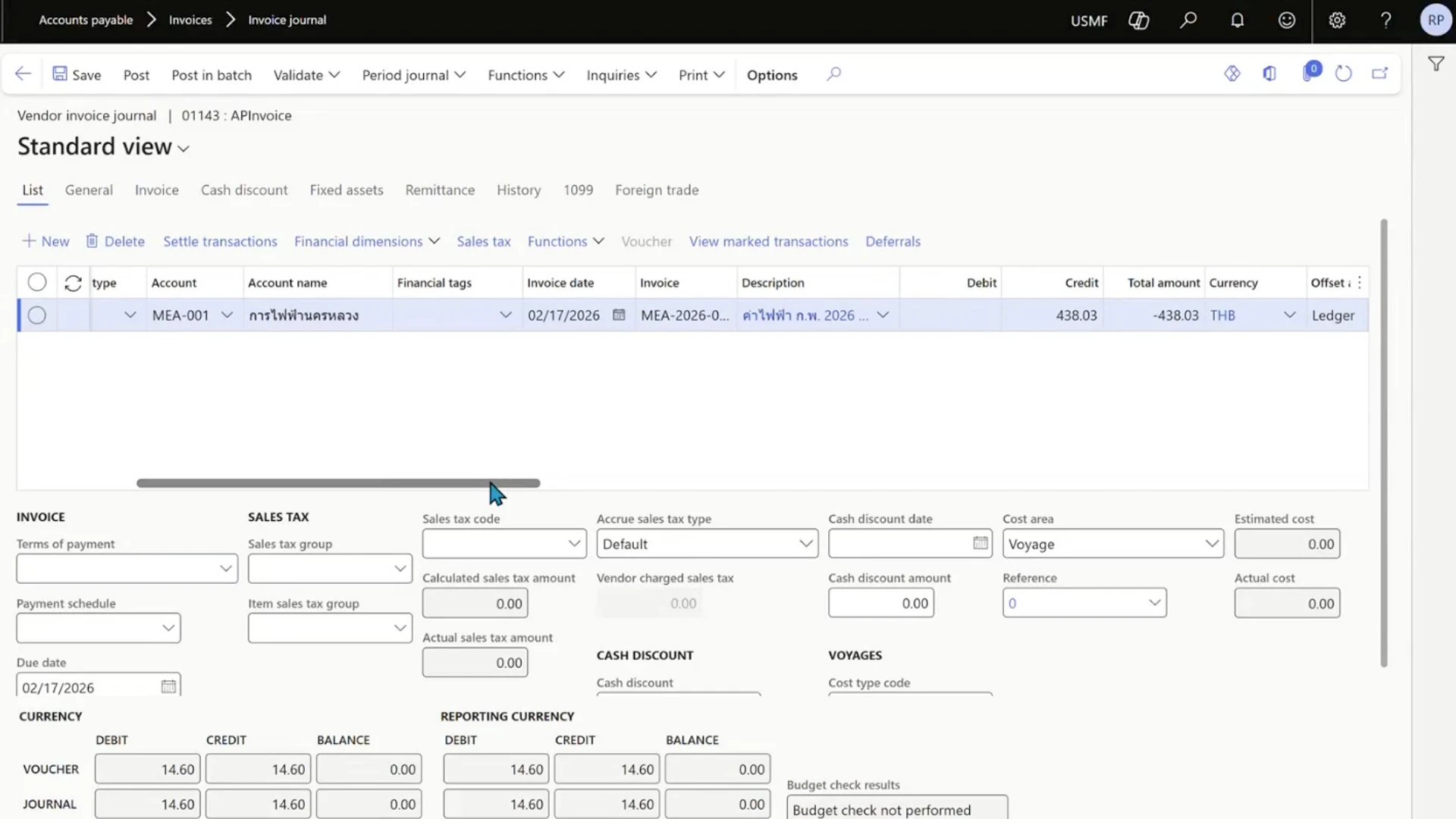The height and width of the screenshot is (819, 1456).
Task: Open the Sales tax group dropdown
Action: pos(400,569)
